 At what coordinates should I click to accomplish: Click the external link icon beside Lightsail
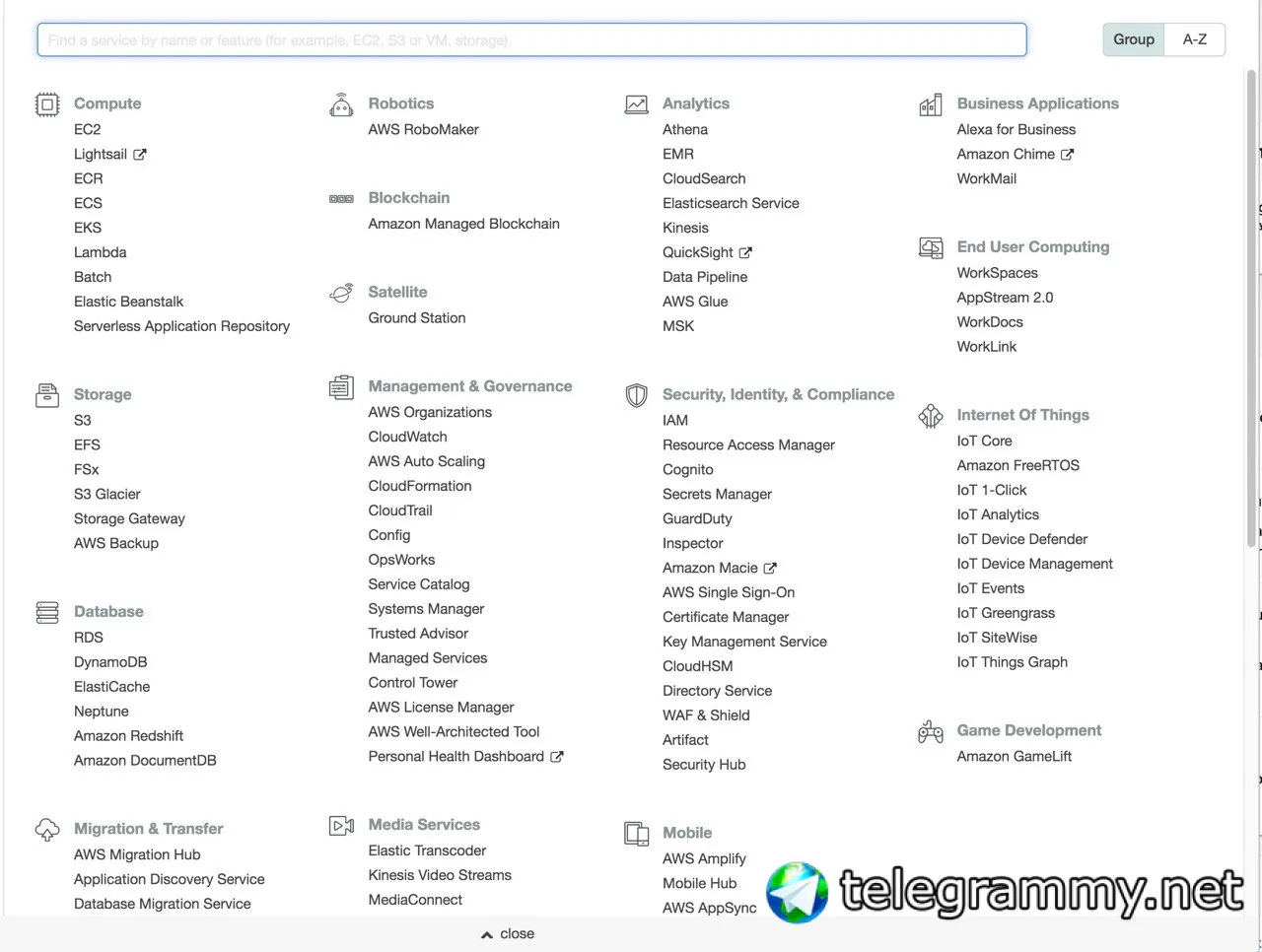point(140,155)
